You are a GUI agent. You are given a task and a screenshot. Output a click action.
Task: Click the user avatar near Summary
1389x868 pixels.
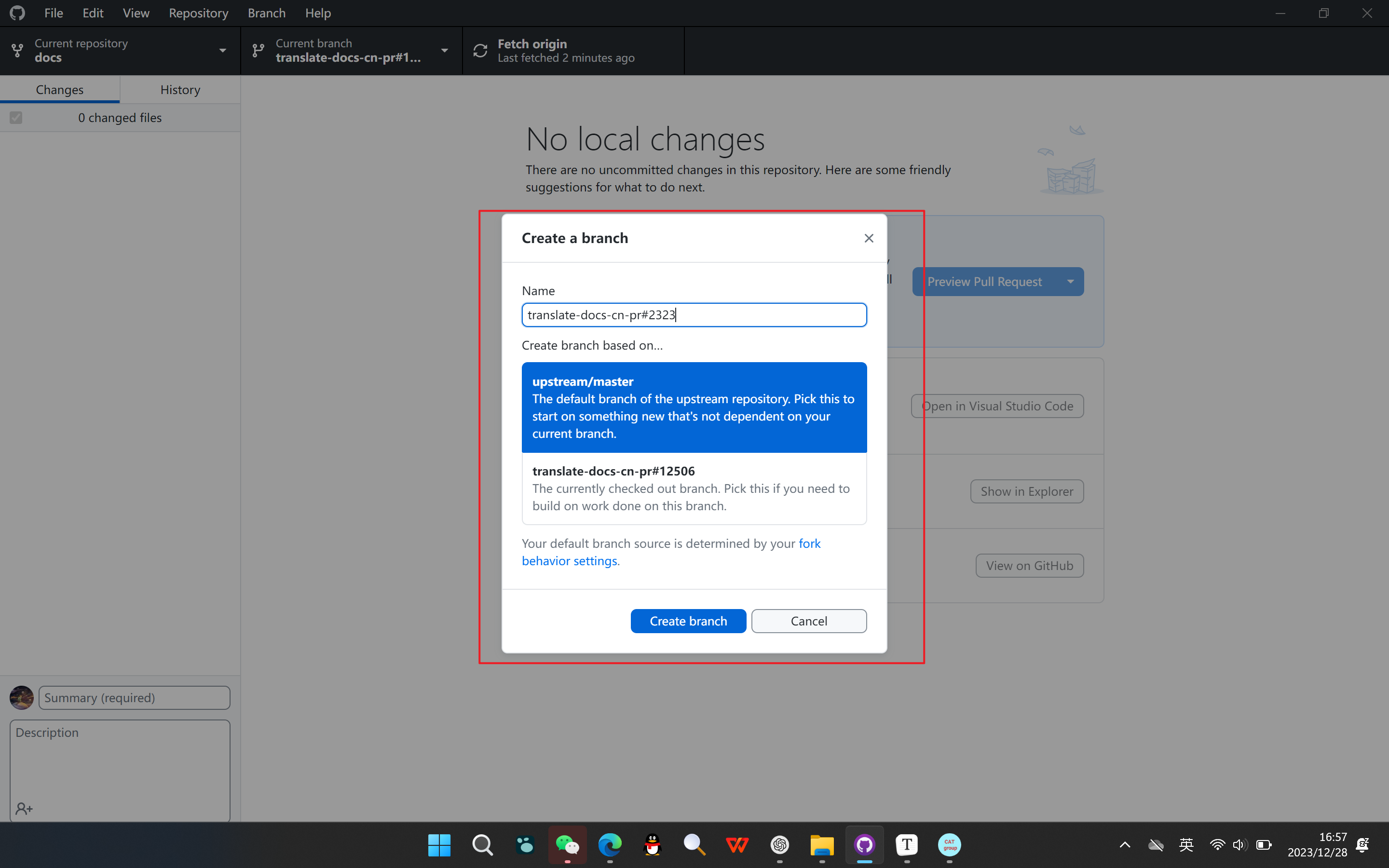(22, 697)
